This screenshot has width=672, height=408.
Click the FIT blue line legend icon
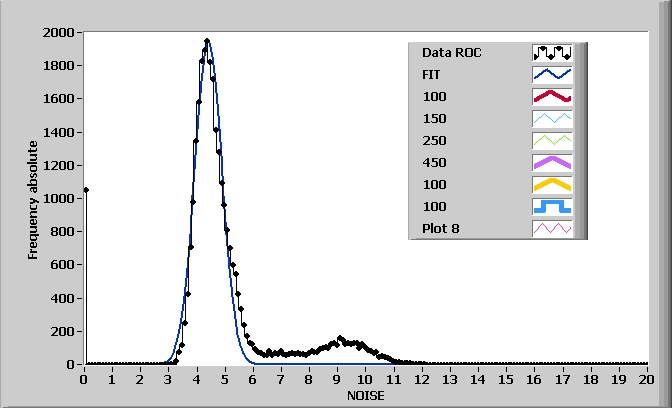pos(551,74)
